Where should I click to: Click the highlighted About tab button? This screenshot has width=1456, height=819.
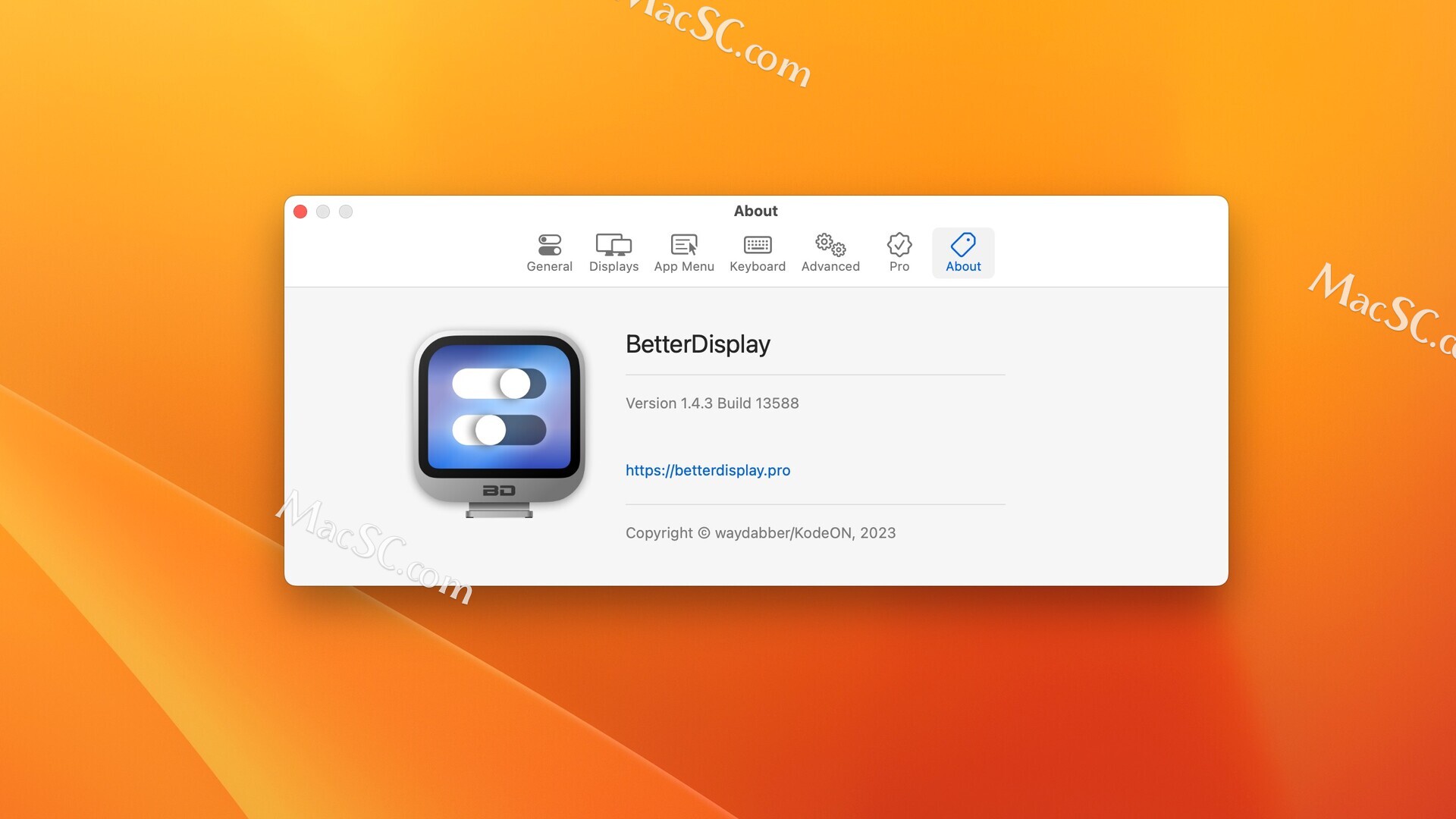tap(962, 253)
